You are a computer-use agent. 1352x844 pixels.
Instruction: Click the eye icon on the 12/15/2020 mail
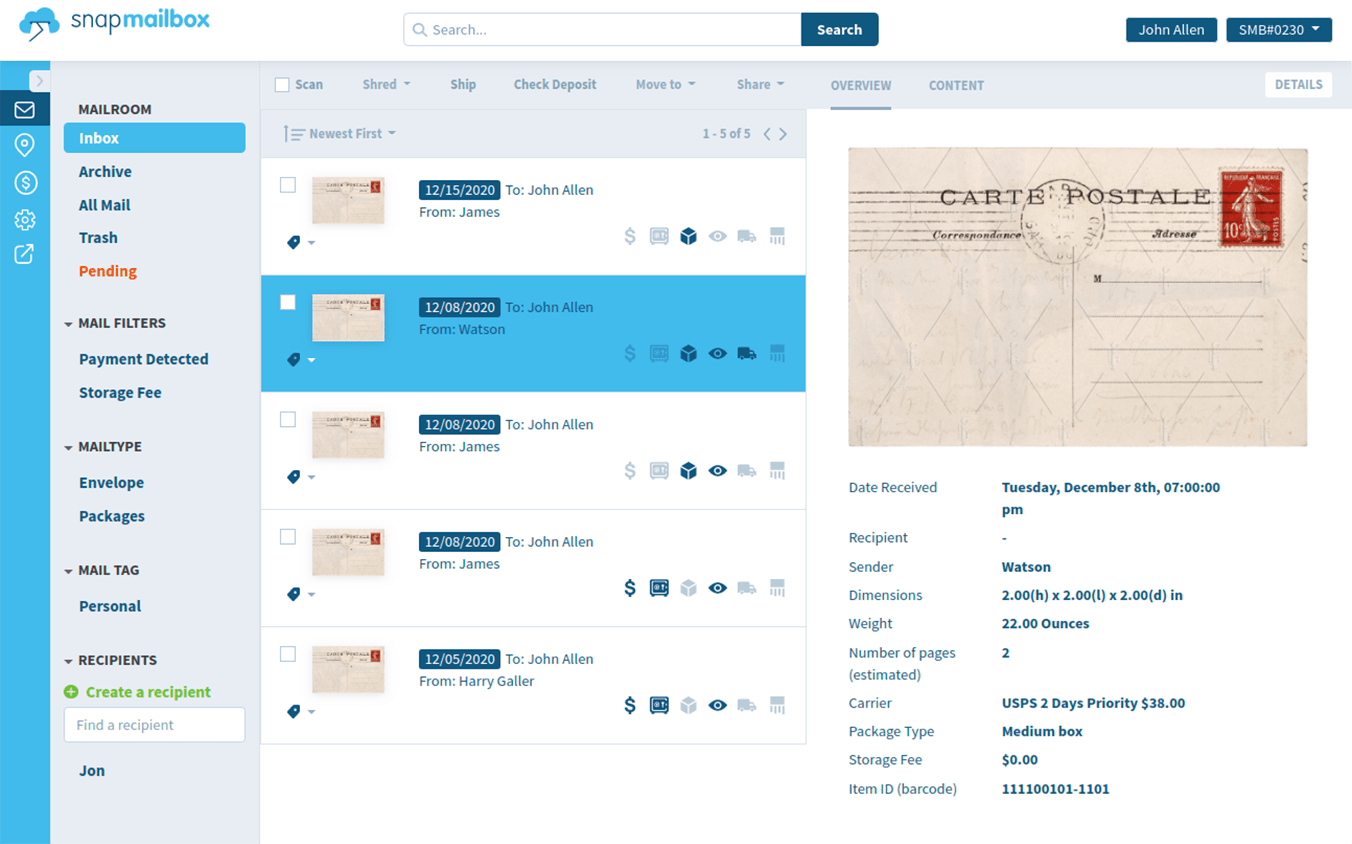tap(717, 237)
